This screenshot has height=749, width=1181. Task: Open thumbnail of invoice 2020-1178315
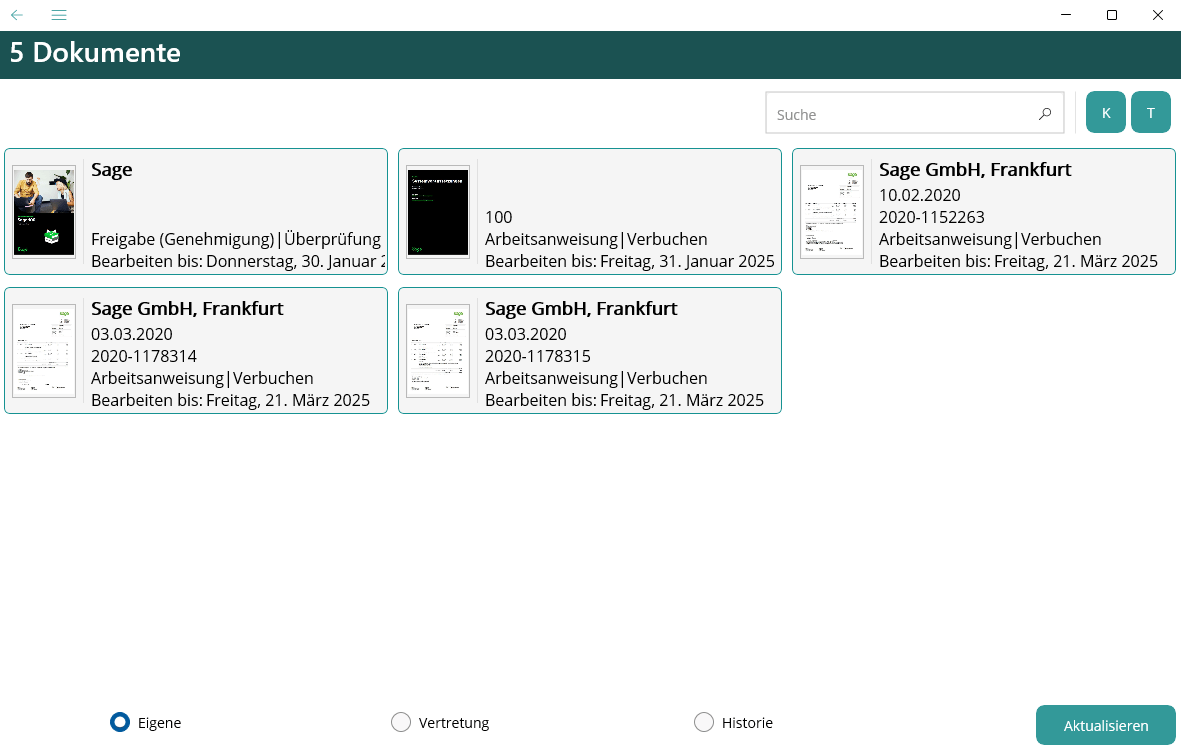[438, 351]
